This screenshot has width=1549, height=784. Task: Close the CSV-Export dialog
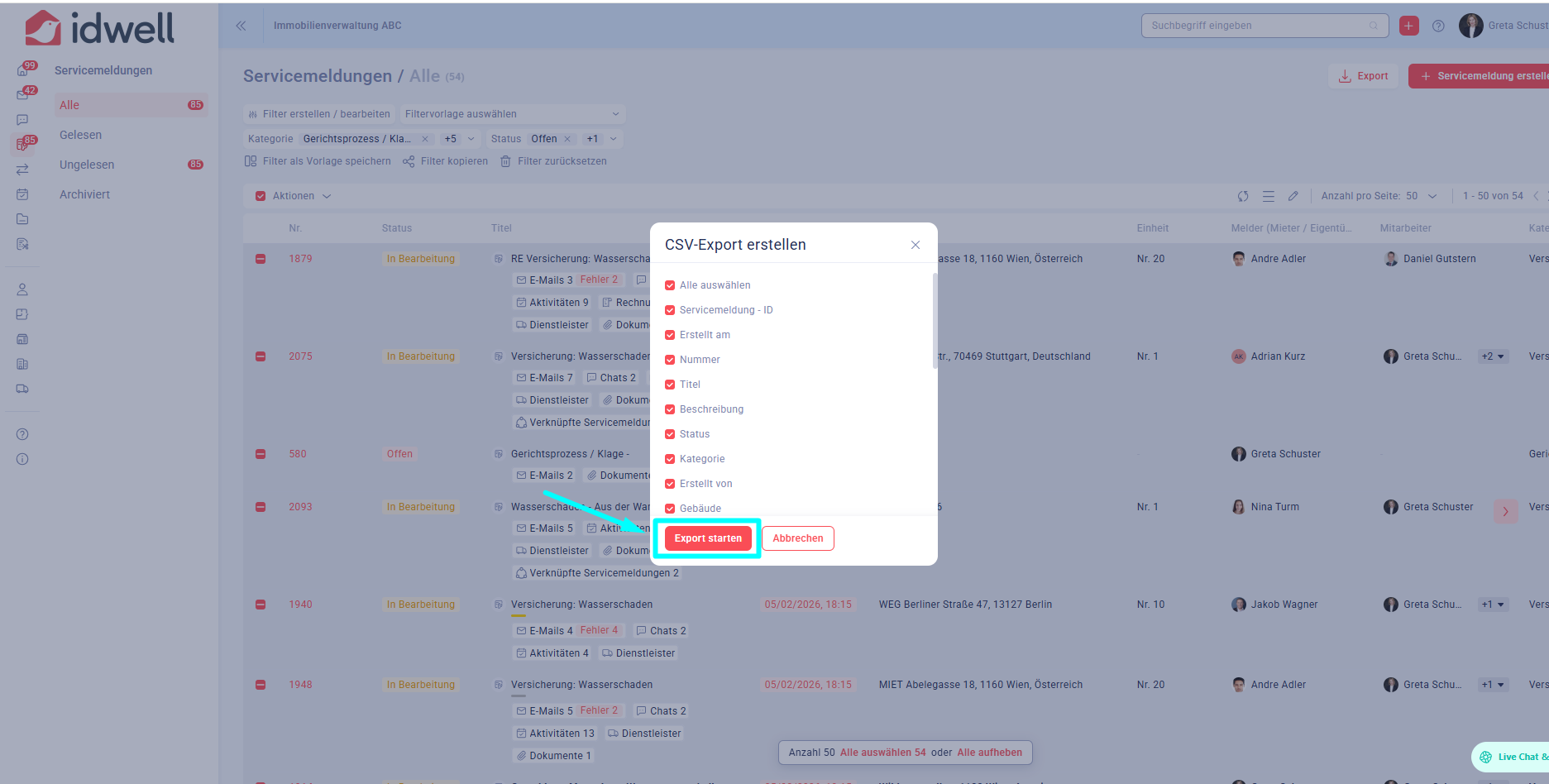click(x=915, y=245)
